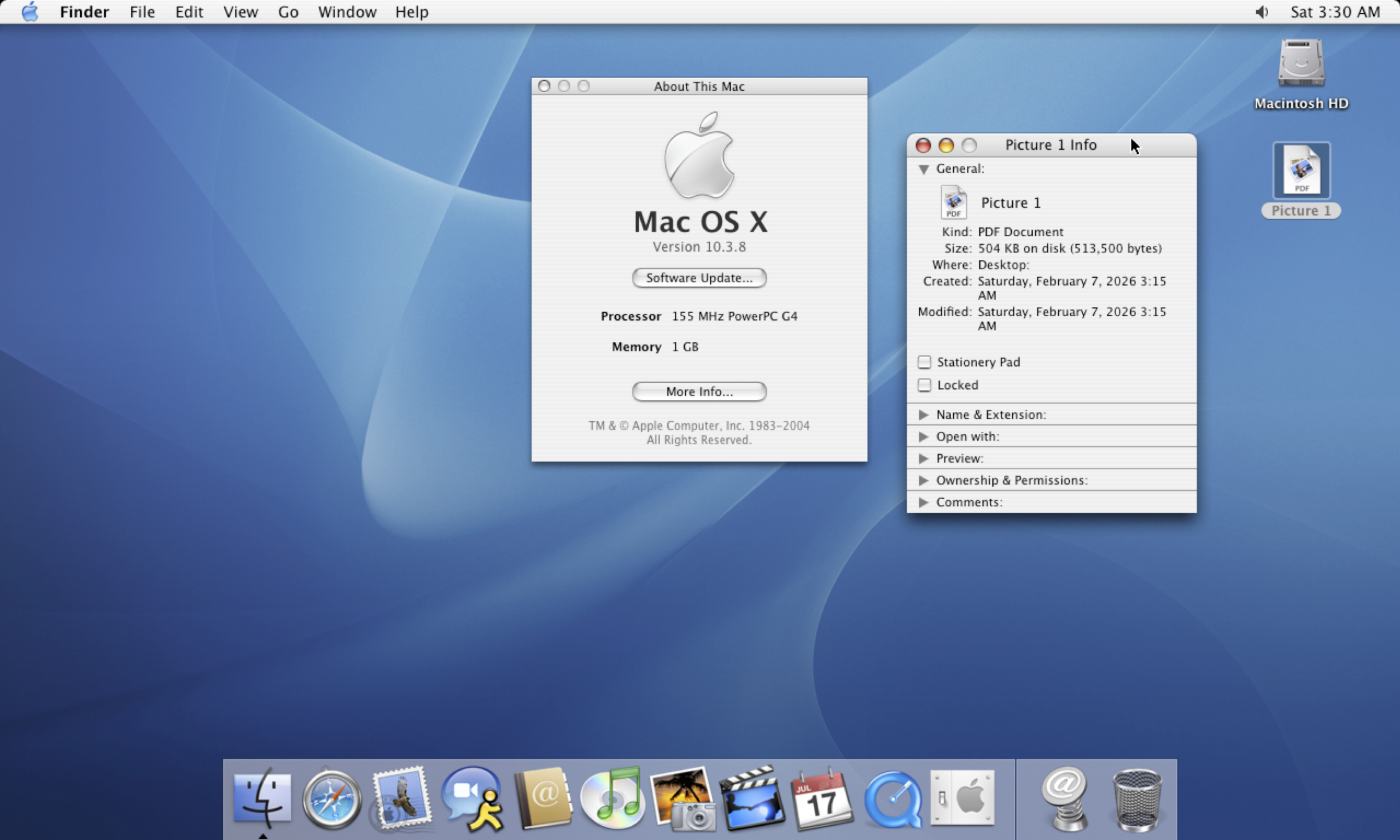The height and width of the screenshot is (840, 1400).
Task: Expand Name & Extension section
Action: point(924,415)
